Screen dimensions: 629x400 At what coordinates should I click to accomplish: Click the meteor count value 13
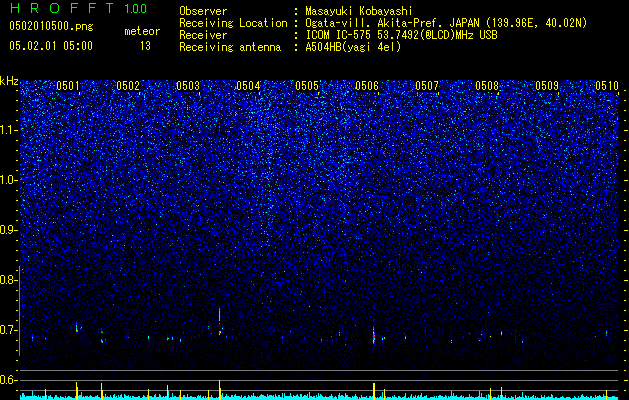(145, 46)
